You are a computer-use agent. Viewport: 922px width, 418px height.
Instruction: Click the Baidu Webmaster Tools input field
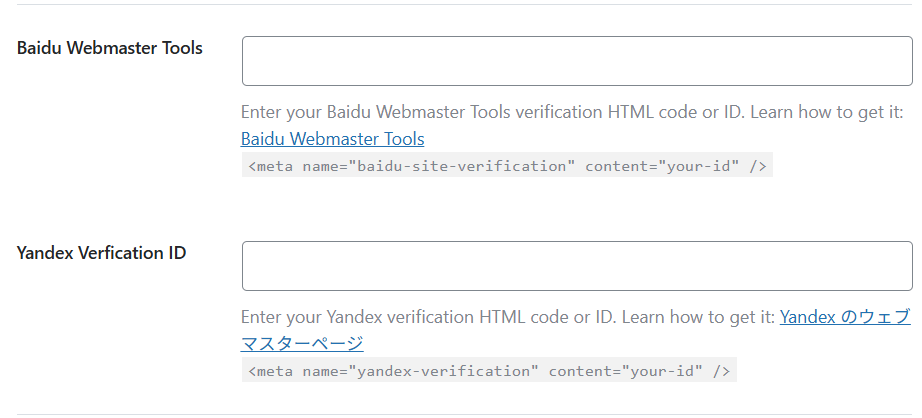click(x=576, y=61)
